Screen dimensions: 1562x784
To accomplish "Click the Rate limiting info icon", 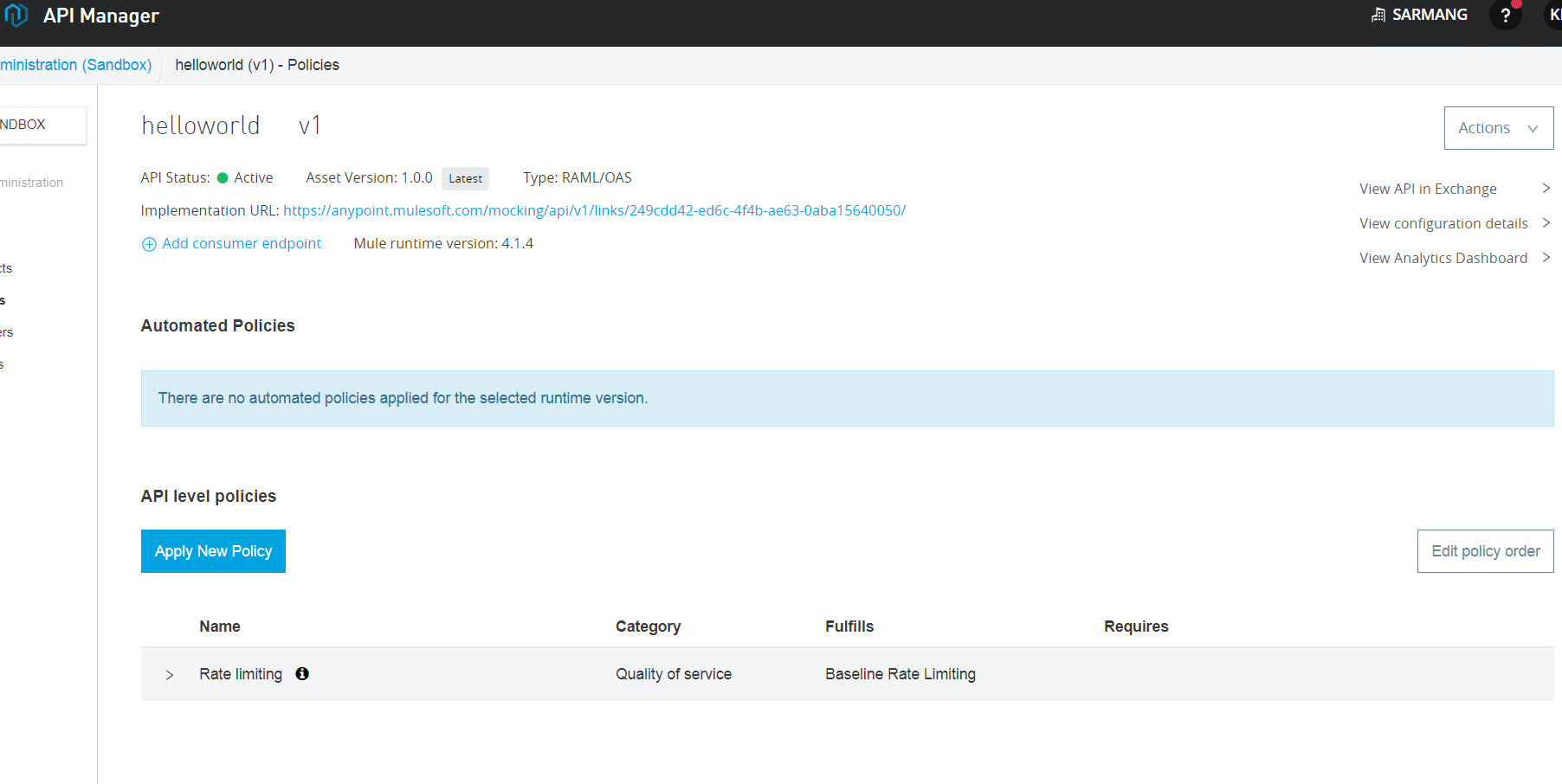I will pos(302,674).
